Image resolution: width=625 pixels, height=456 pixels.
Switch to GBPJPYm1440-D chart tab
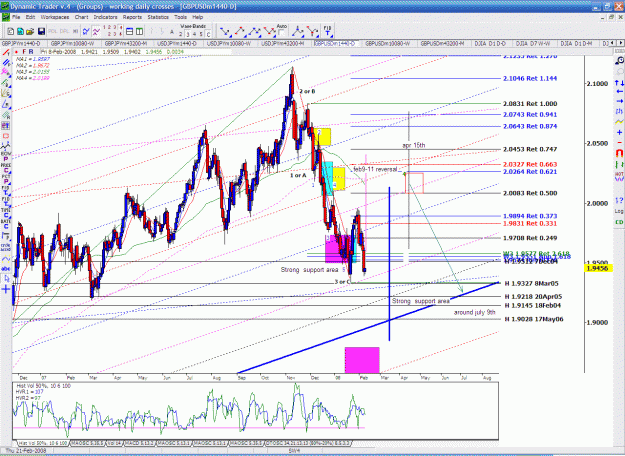[x=21, y=43]
